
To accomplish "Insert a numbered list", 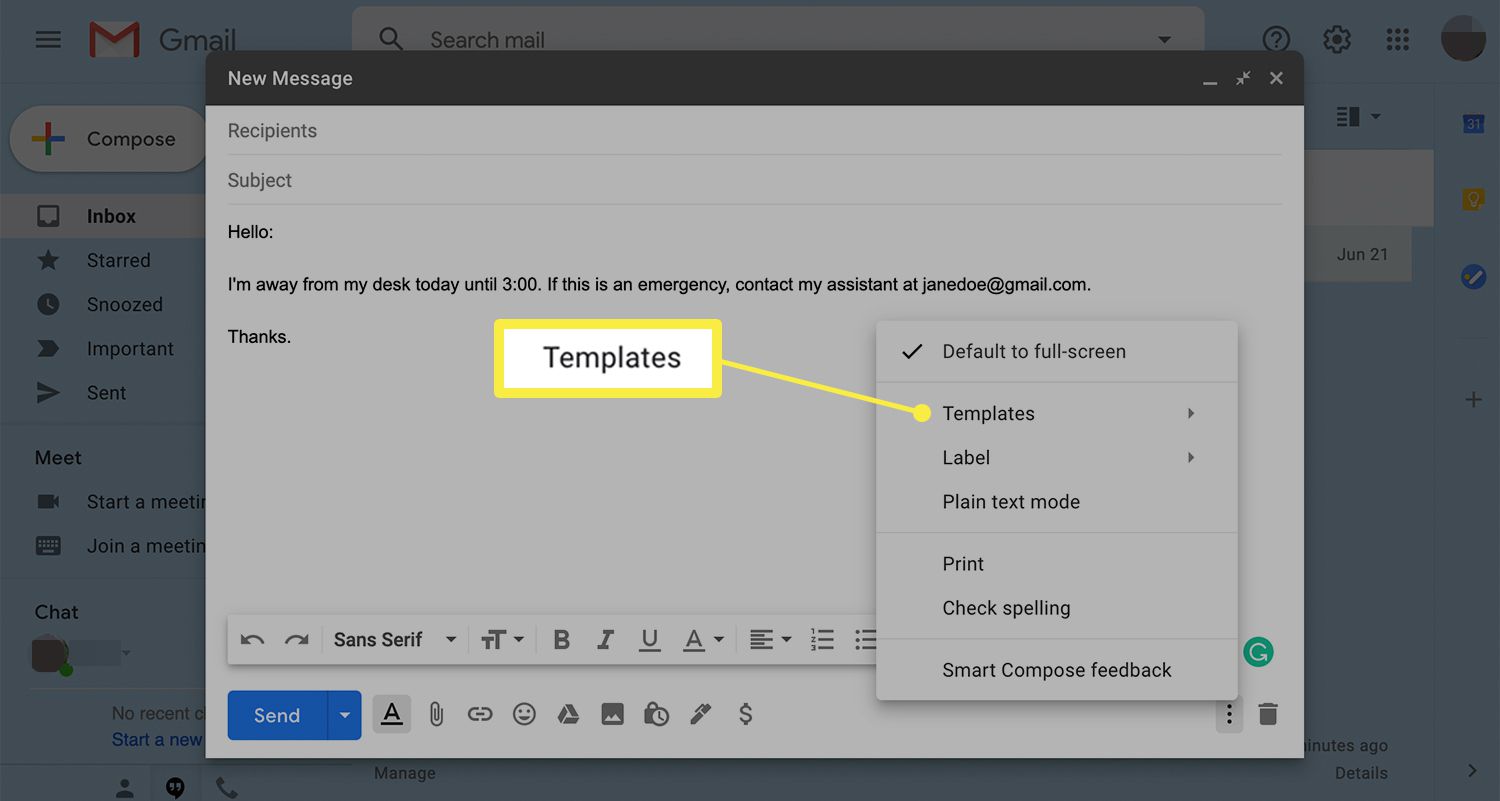I will click(x=822, y=640).
